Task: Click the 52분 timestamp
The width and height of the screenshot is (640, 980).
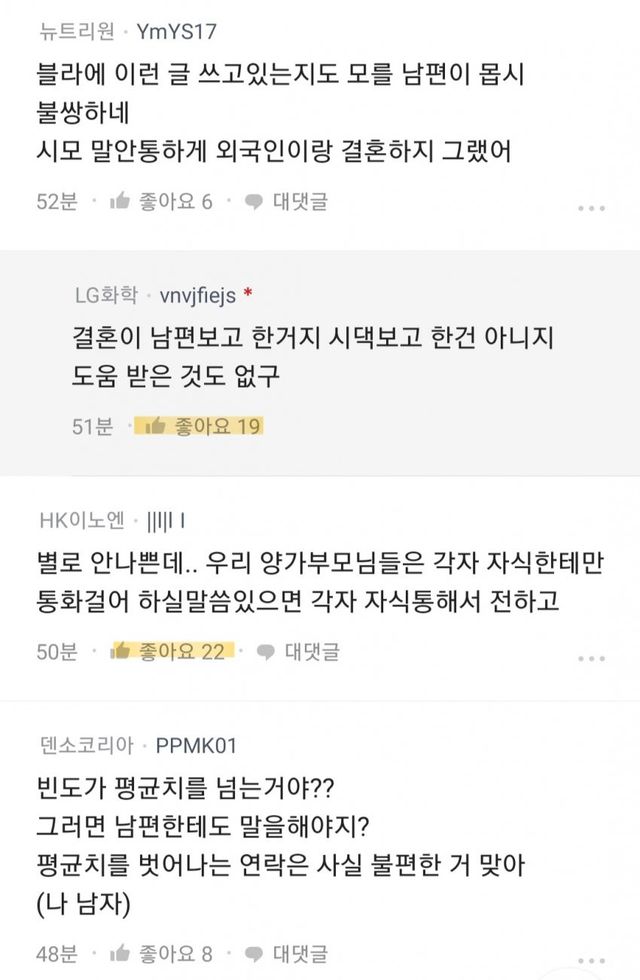Action: click(56, 202)
